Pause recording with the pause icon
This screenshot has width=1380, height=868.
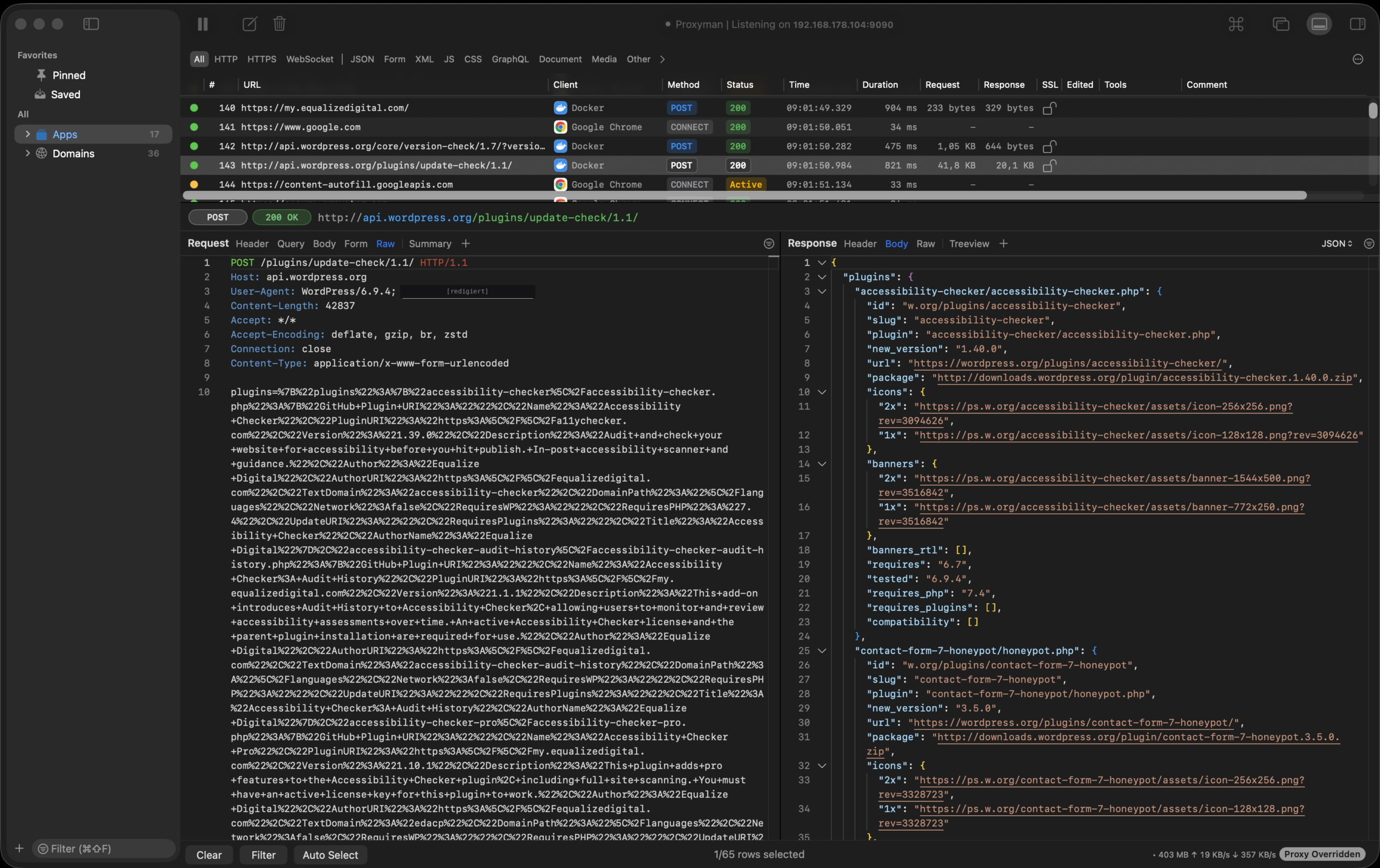tap(202, 24)
